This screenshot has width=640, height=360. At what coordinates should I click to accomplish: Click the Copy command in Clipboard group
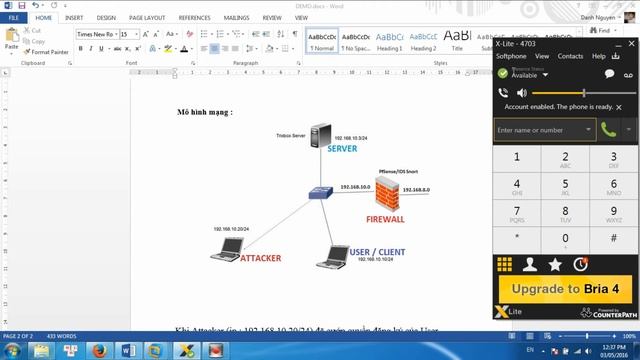click(34, 41)
